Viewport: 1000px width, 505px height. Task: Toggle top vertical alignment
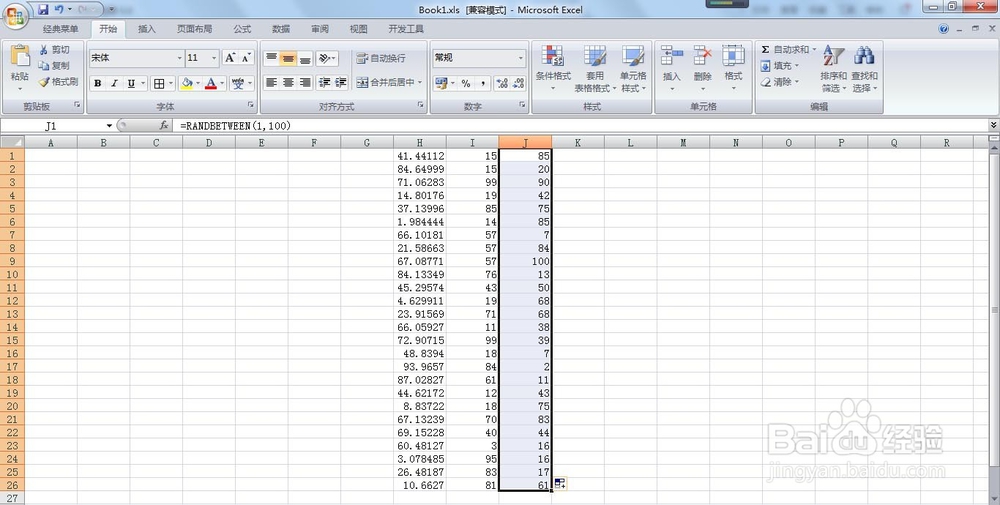[x=271, y=59]
